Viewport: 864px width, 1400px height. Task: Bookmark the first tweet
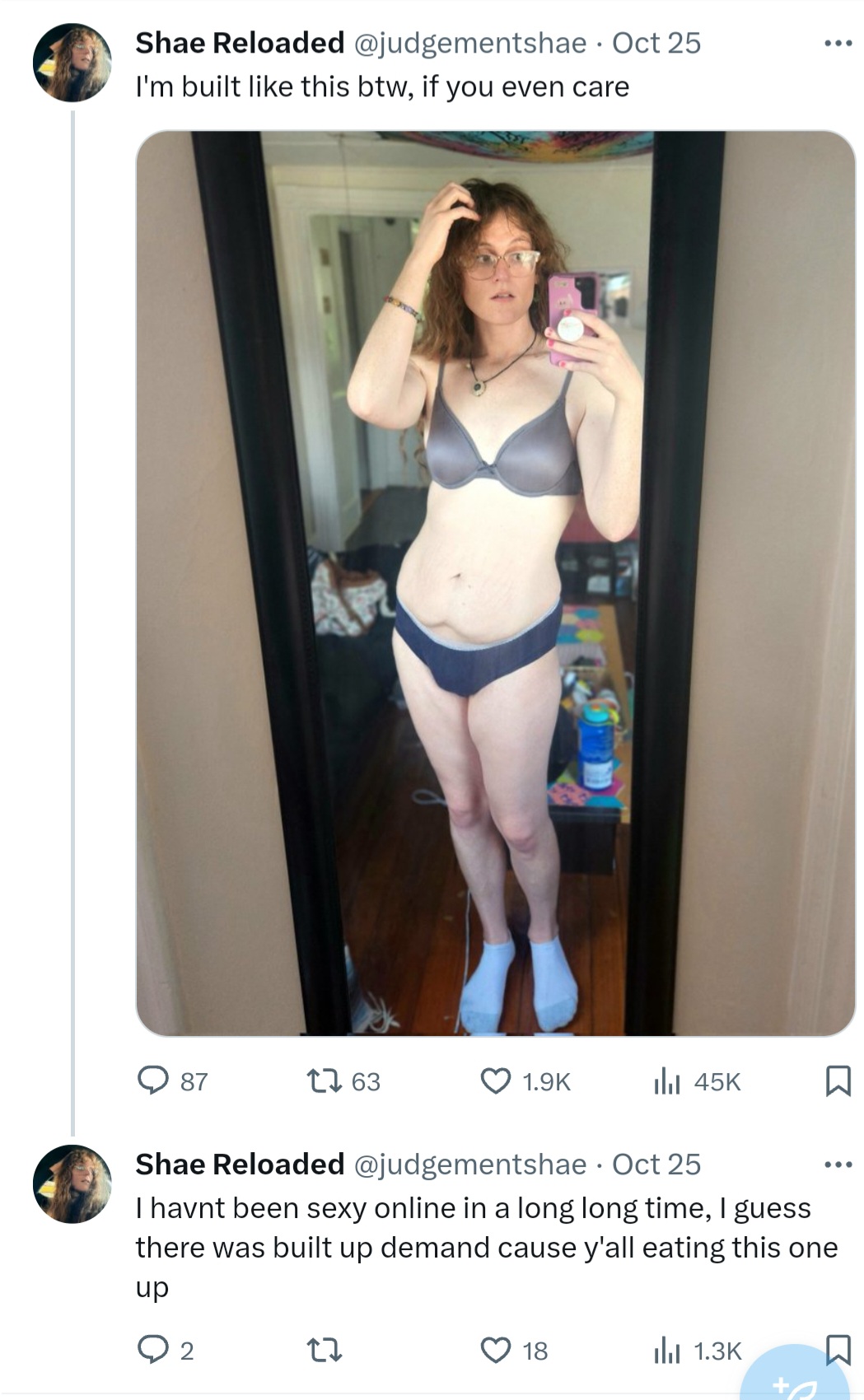(838, 1080)
